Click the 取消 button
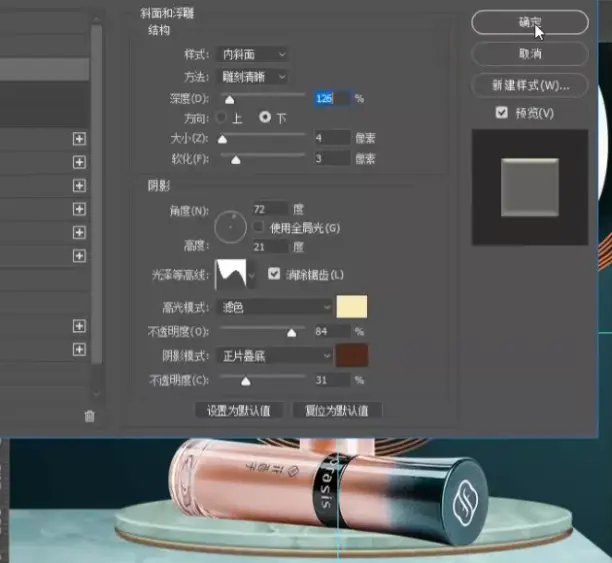This screenshot has height=563, width=612. pyautogui.click(x=530, y=53)
